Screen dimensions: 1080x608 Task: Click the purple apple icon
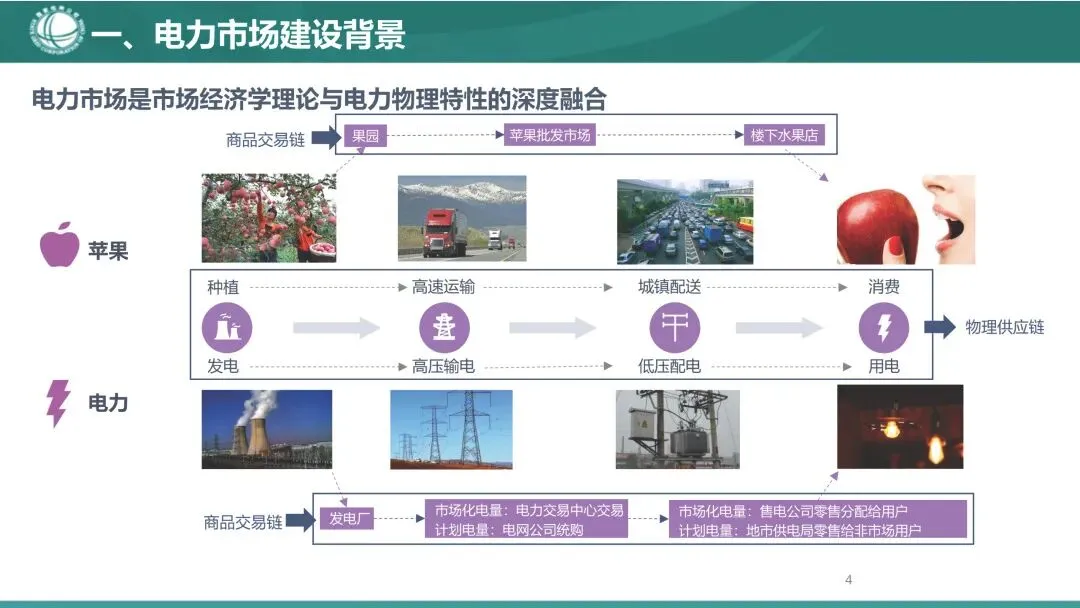click(x=59, y=244)
